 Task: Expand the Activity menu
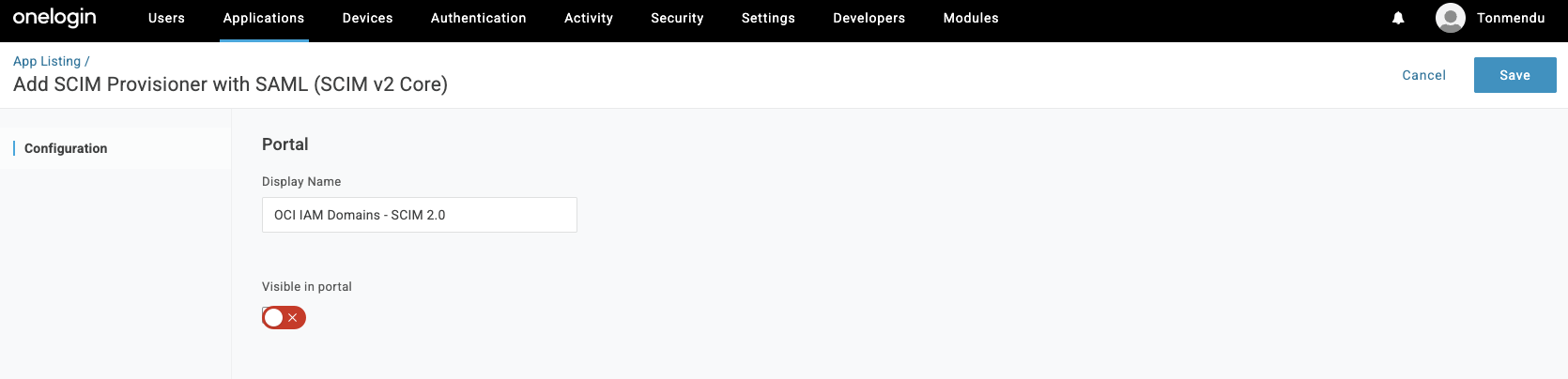point(589,18)
